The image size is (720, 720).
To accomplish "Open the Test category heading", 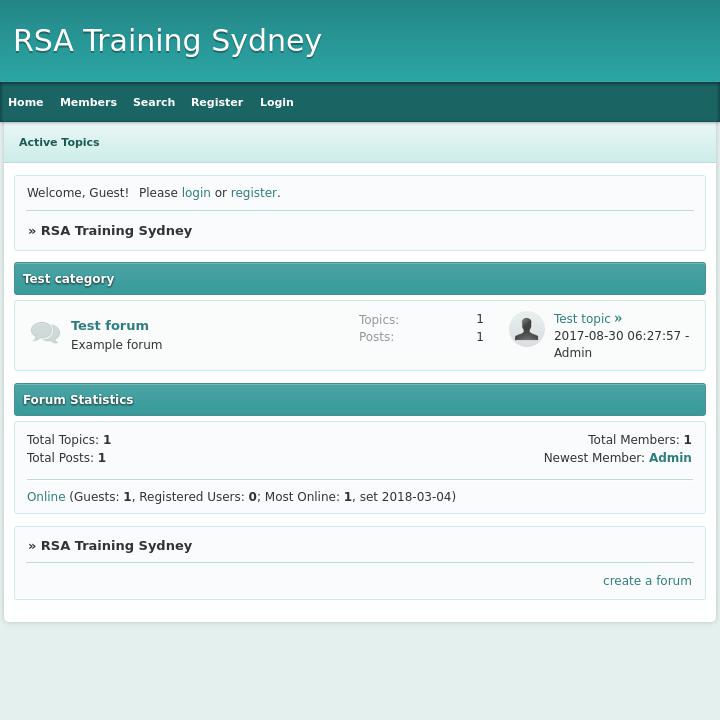I will pyautogui.click(x=68, y=279).
